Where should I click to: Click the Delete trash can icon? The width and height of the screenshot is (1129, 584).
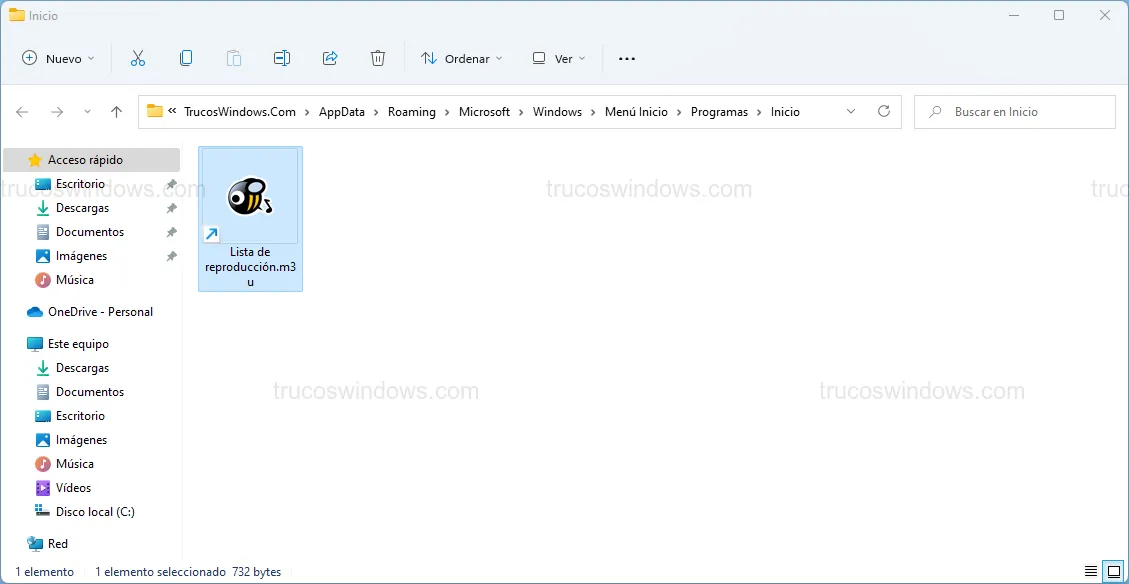coord(378,59)
